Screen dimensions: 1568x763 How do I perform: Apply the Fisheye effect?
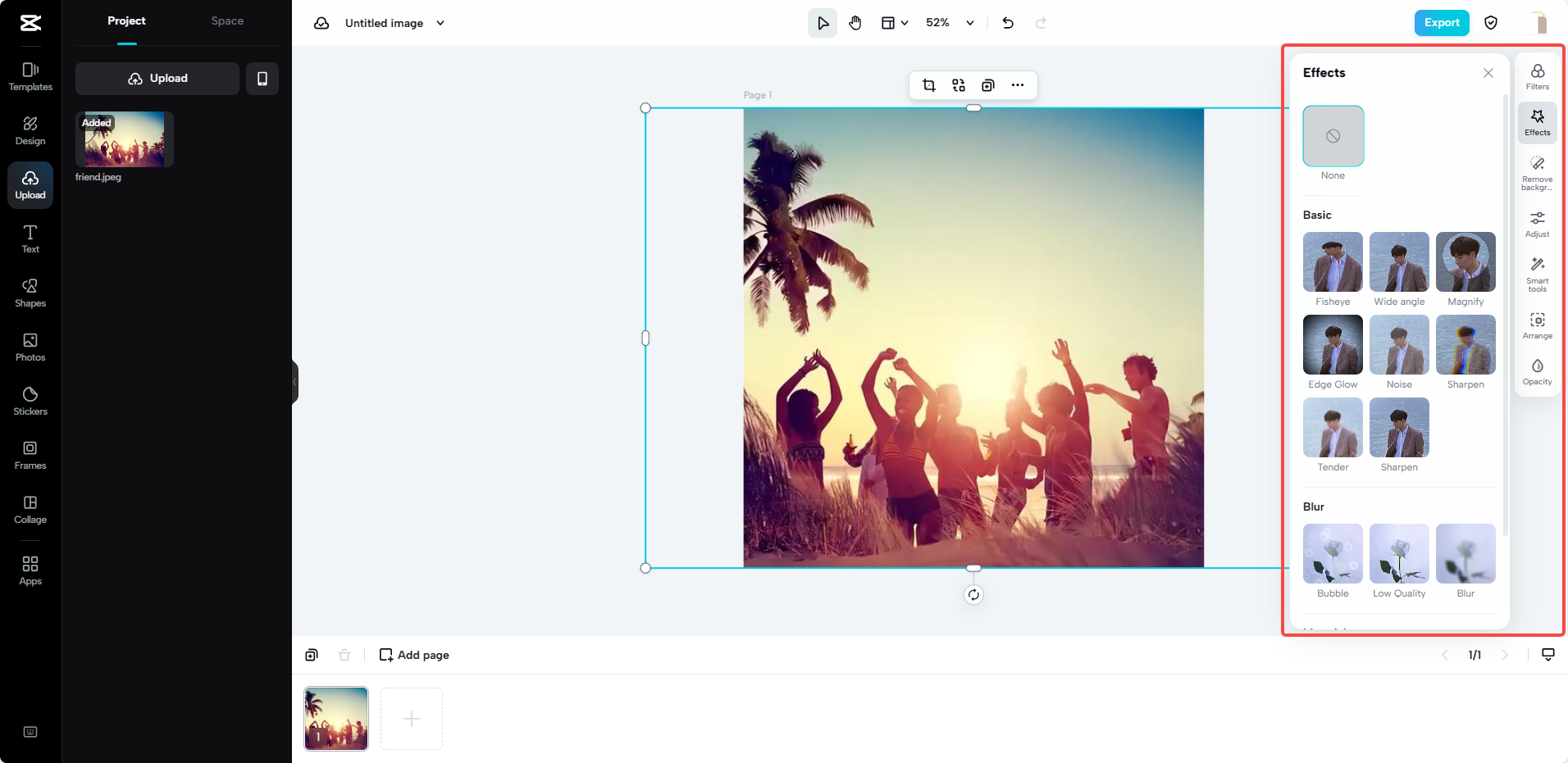point(1332,262)
